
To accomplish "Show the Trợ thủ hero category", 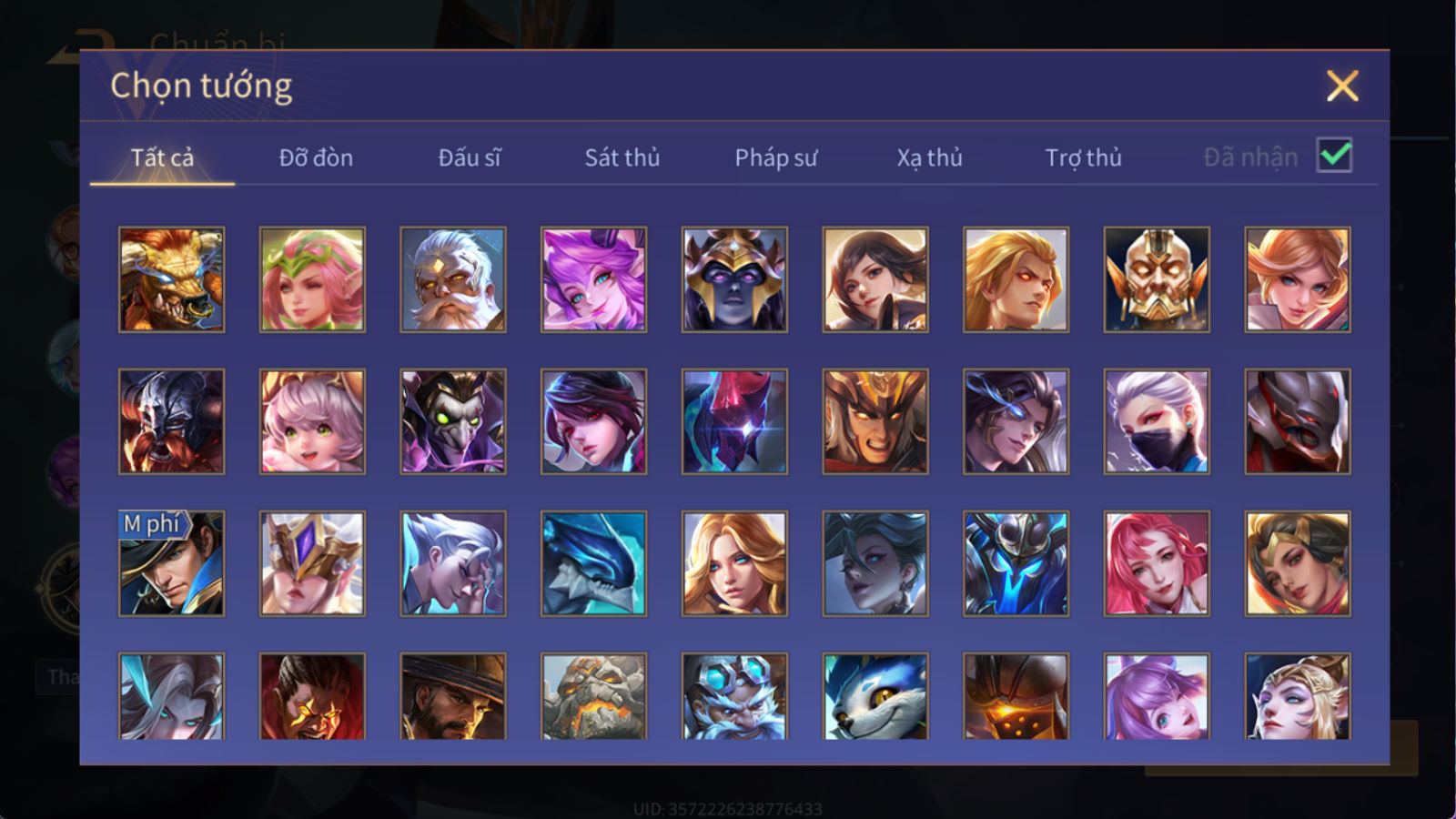I will [x=1083, y=157].
